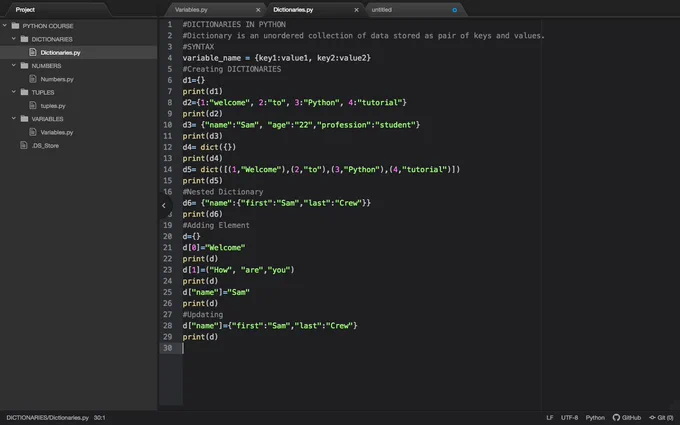Close the Variables.py tab
This screenshot has width=680, height=425.
pos(258,10)
